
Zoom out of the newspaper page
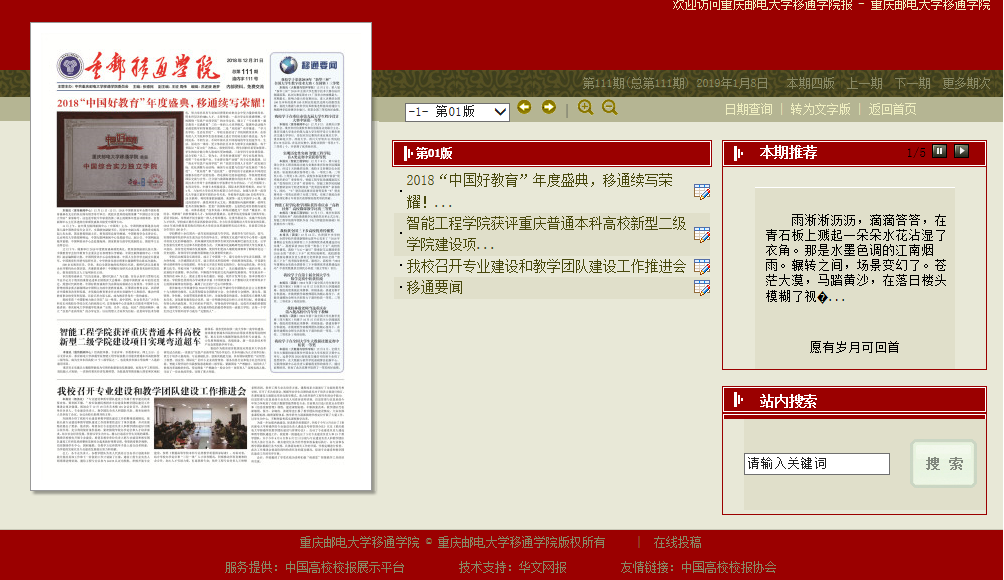pos(610,108)
